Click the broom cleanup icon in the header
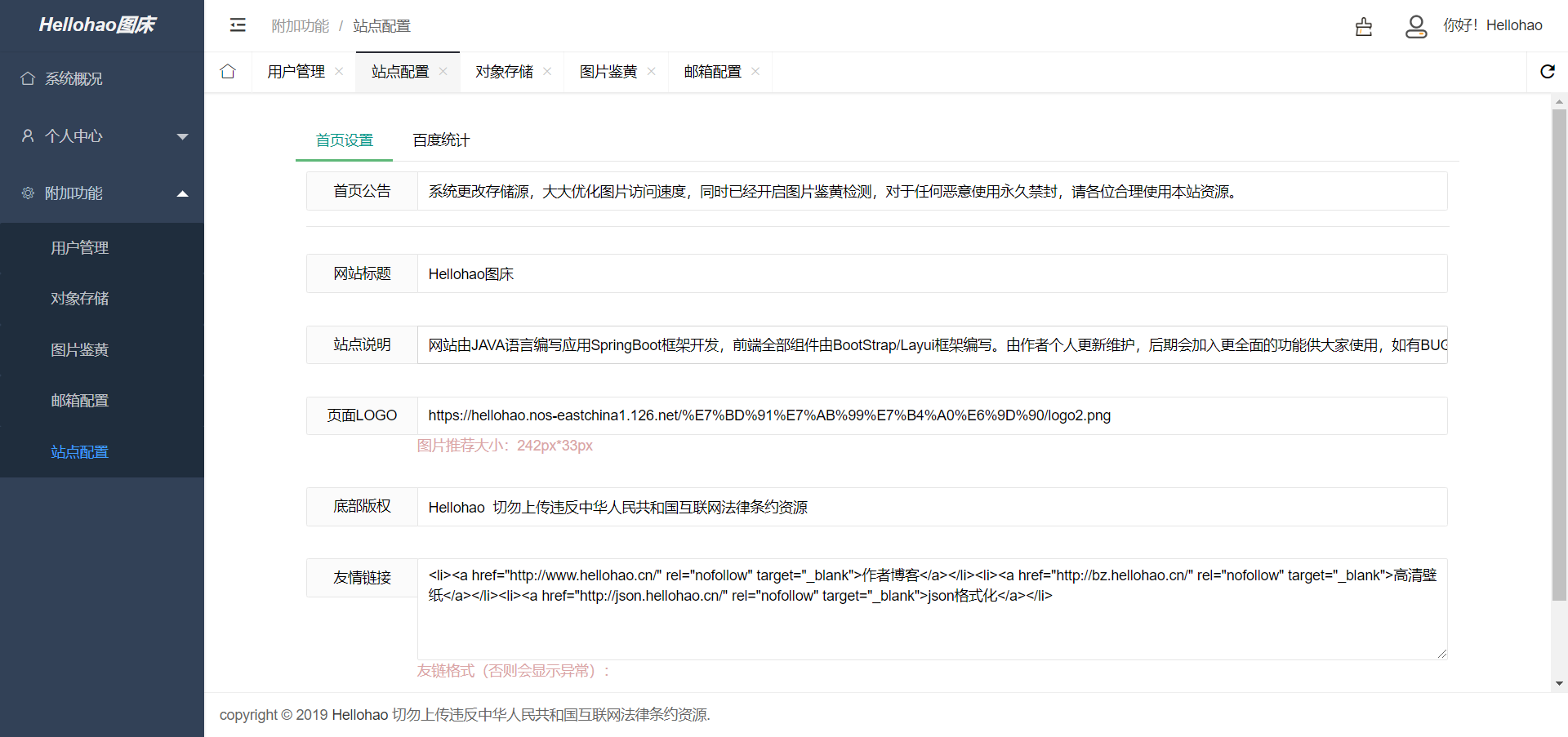 [1364, 27]
